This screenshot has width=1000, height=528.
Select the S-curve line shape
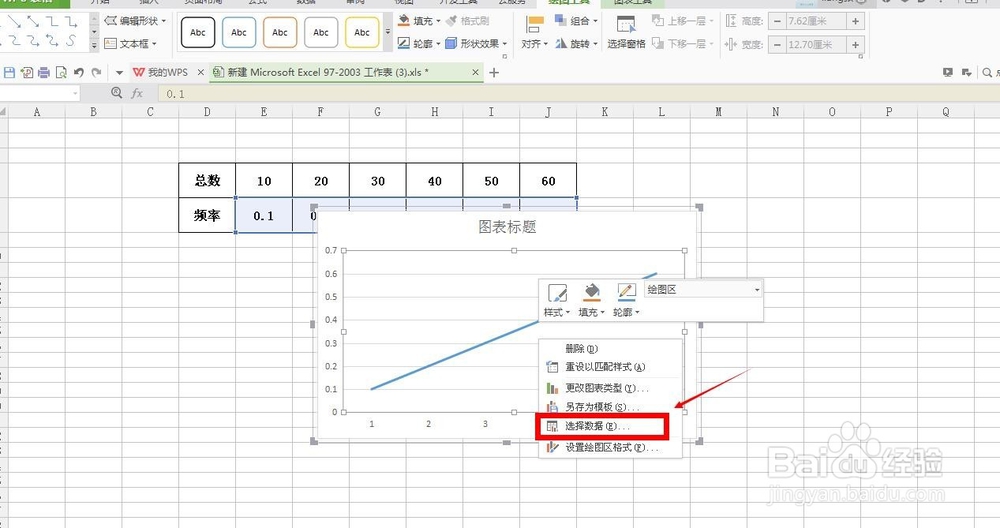70,41
